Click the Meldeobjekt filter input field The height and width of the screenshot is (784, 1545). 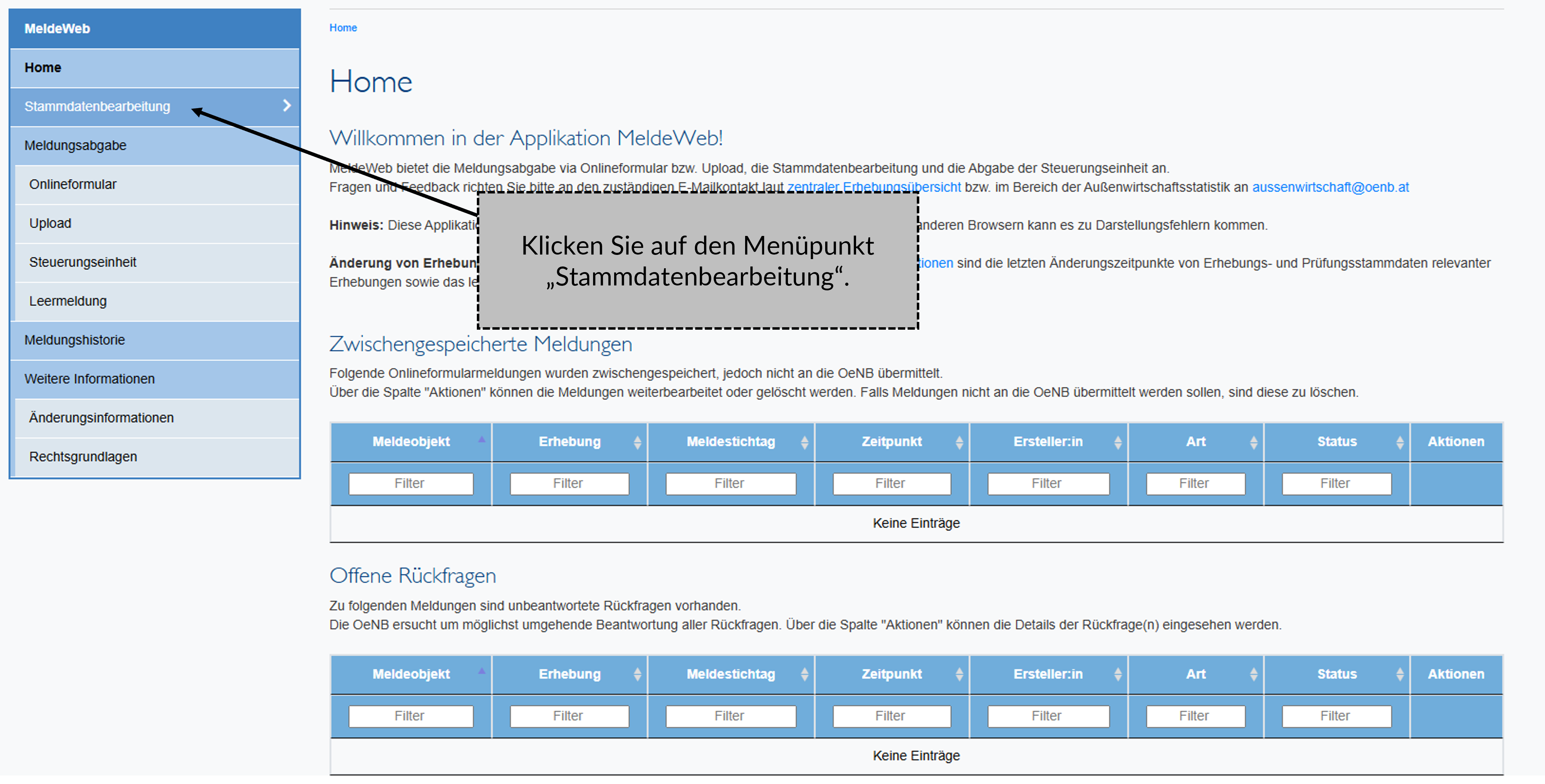(411, 483)
